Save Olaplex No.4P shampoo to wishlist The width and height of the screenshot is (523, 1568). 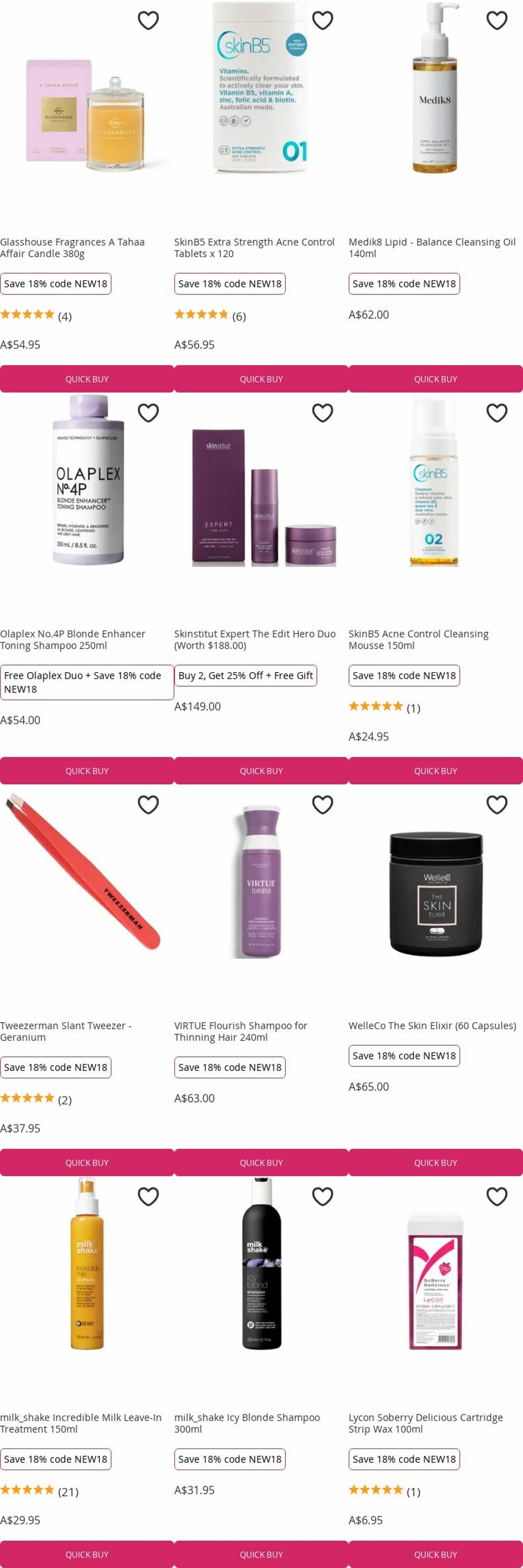(x=148, y=413)
